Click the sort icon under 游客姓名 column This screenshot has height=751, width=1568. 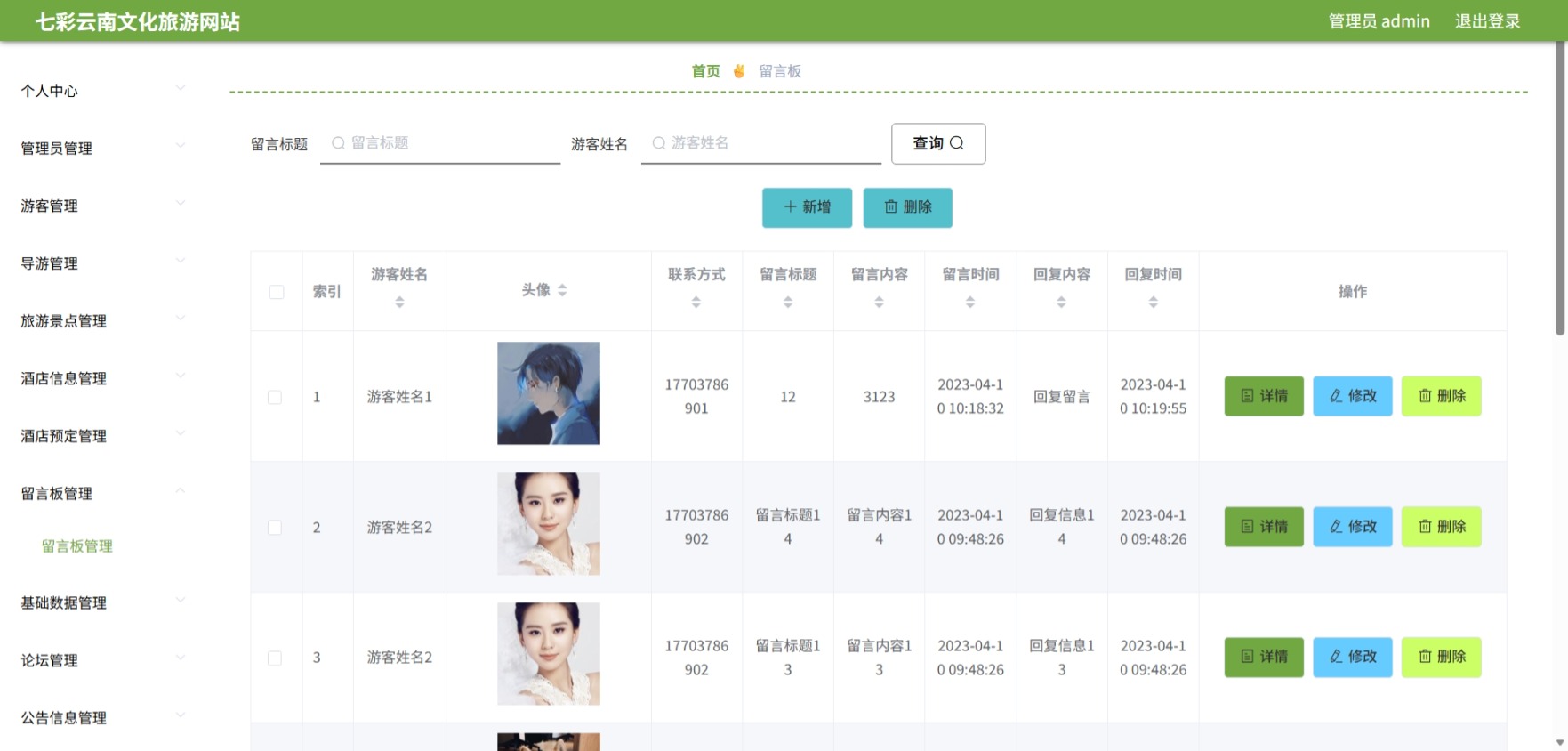[399, 303]
